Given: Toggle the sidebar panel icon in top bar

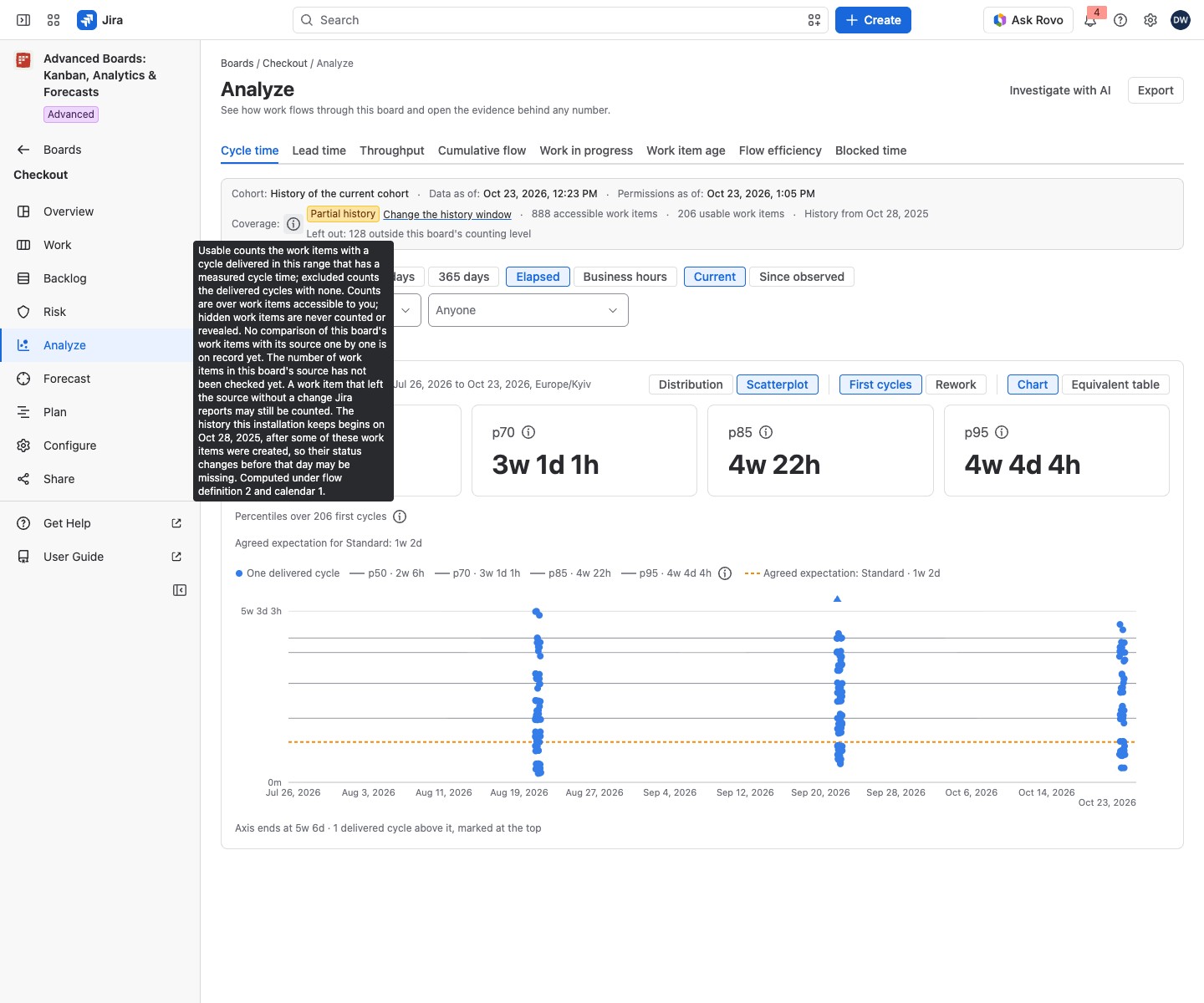Looking at the screenshot, I should (23, 20).
